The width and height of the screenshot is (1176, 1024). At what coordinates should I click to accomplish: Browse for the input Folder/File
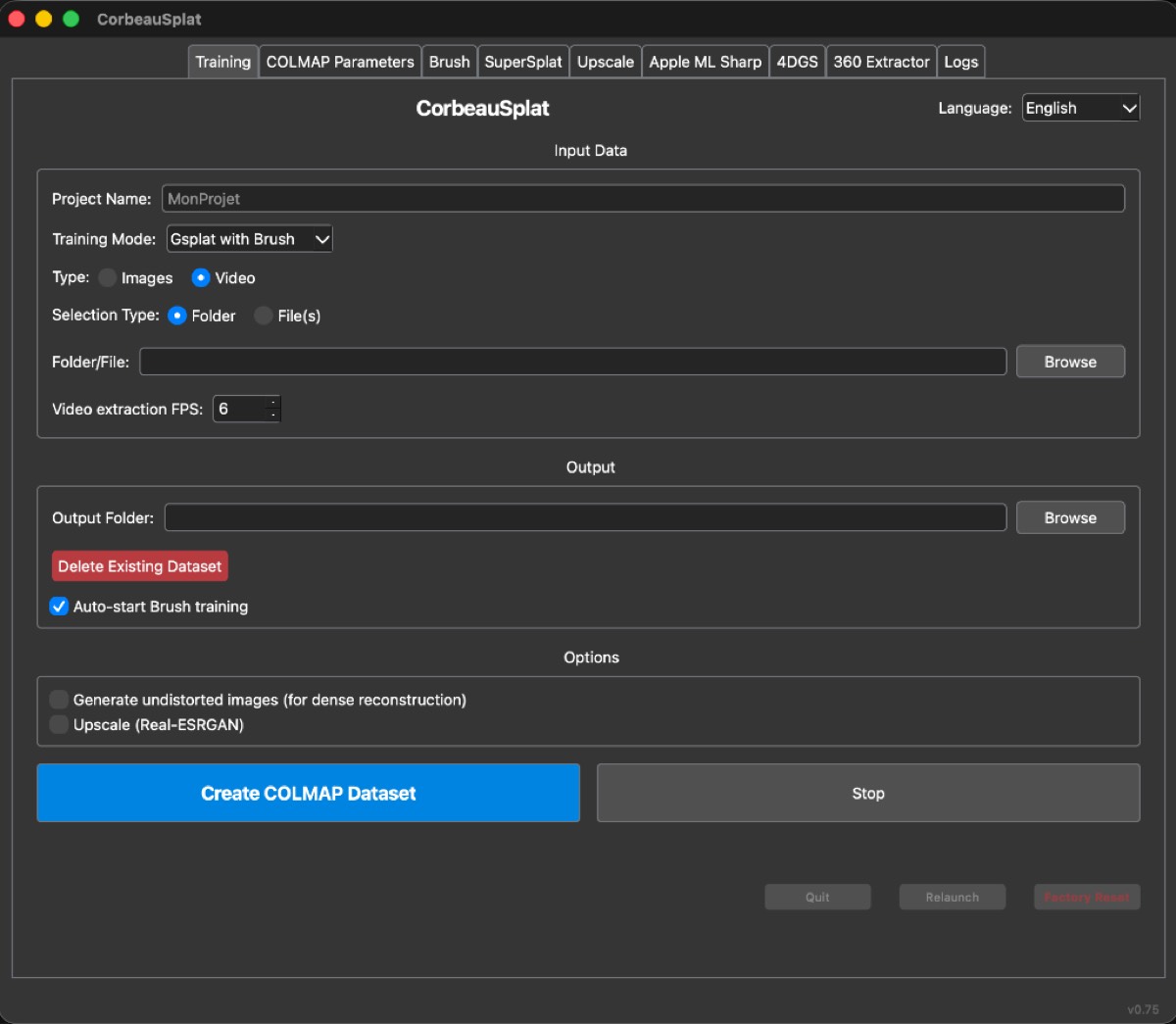coord(1070,362)
